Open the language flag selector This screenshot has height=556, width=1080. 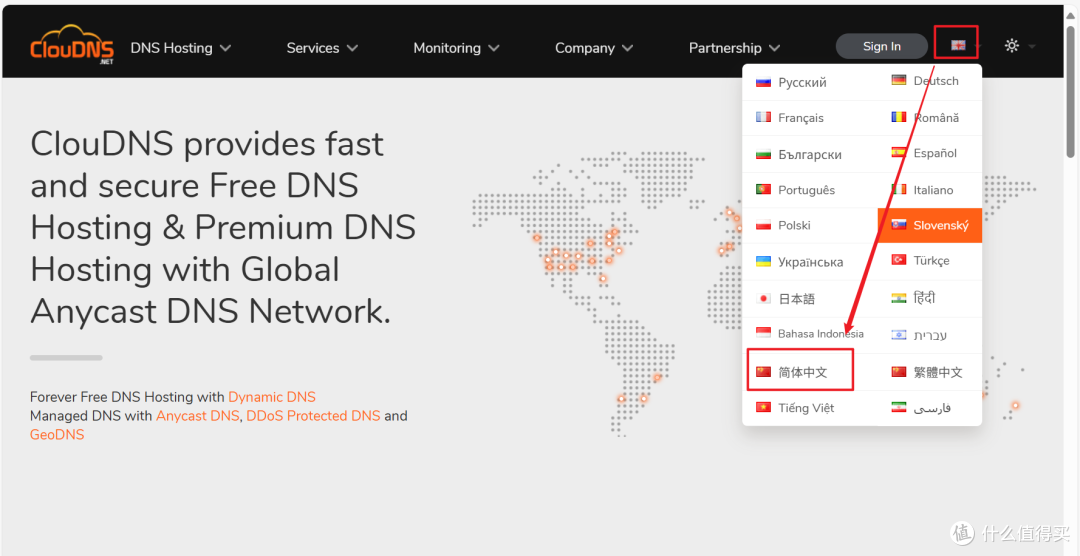[957, 45]
